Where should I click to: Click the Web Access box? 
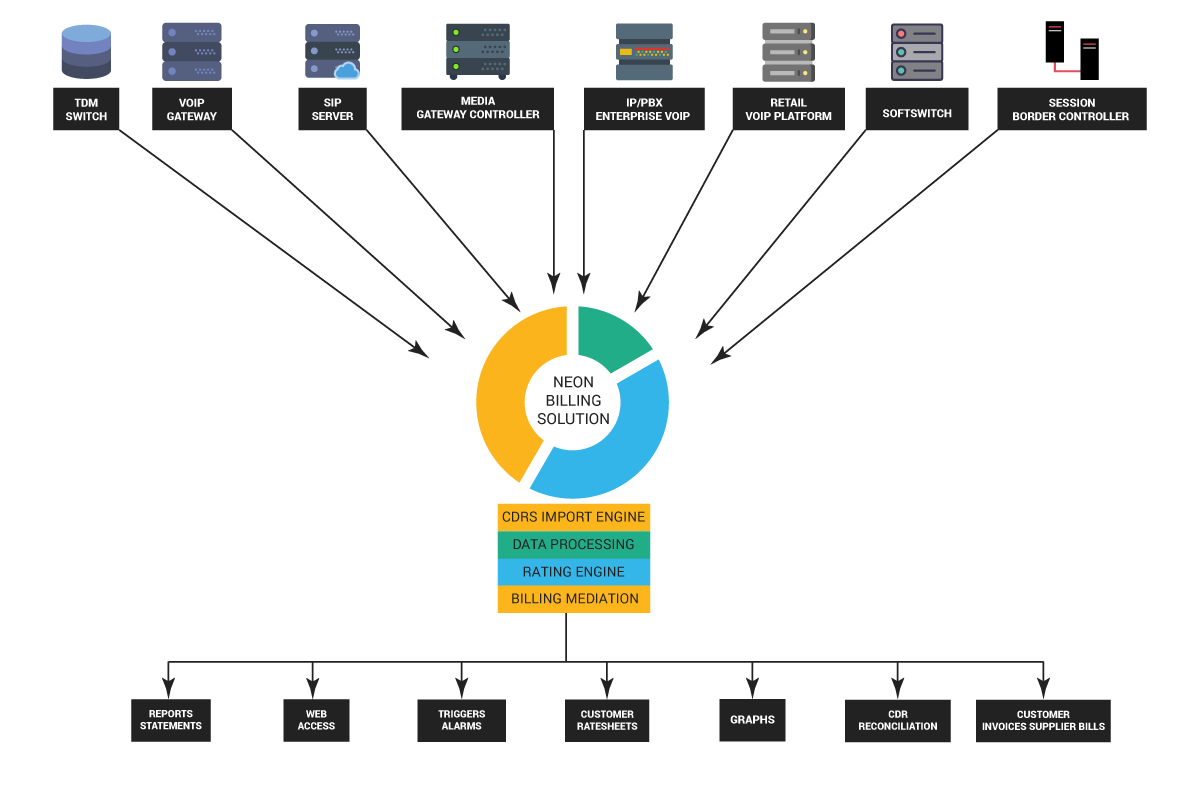[316, 720]
